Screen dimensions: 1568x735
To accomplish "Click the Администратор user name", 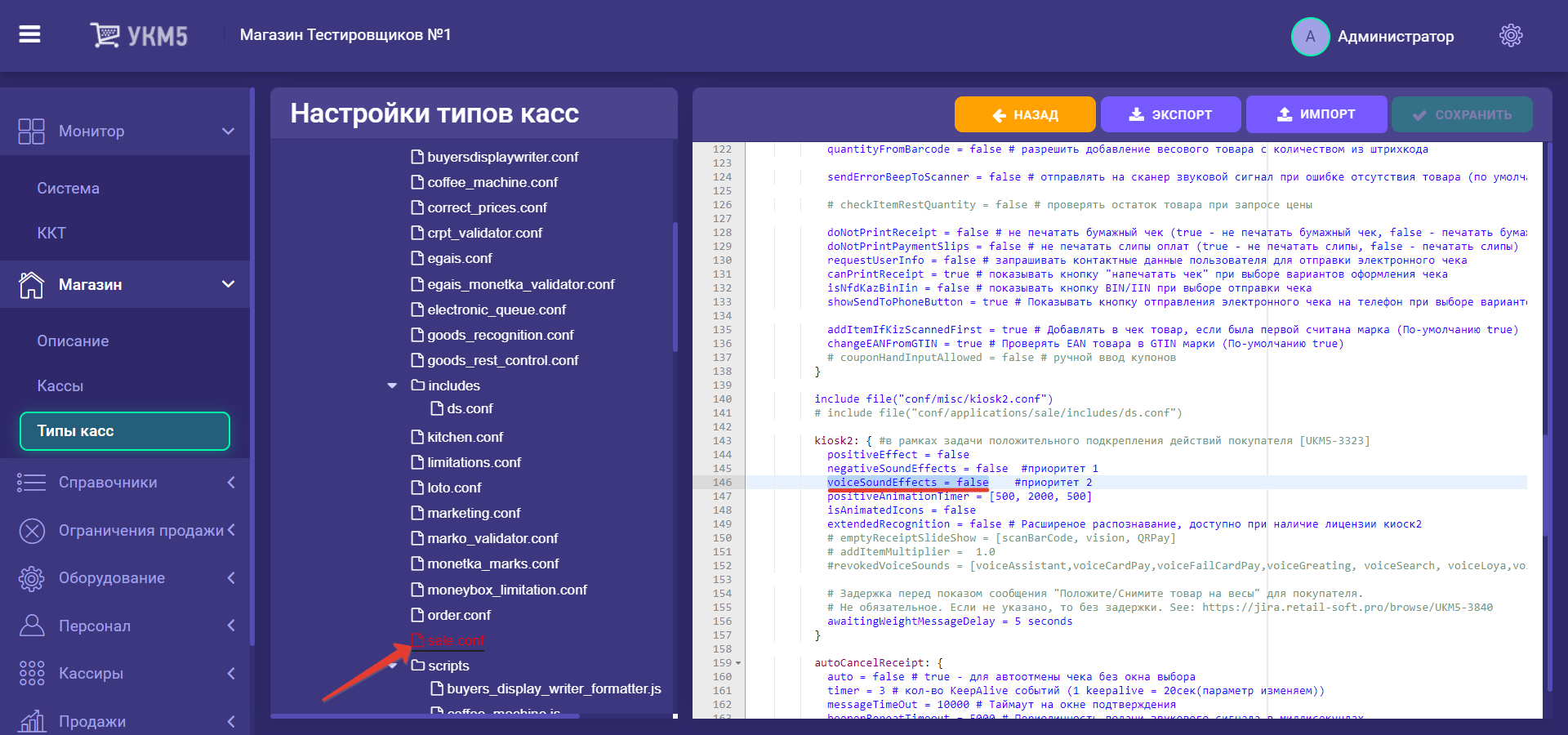I will pos(1395,36).
